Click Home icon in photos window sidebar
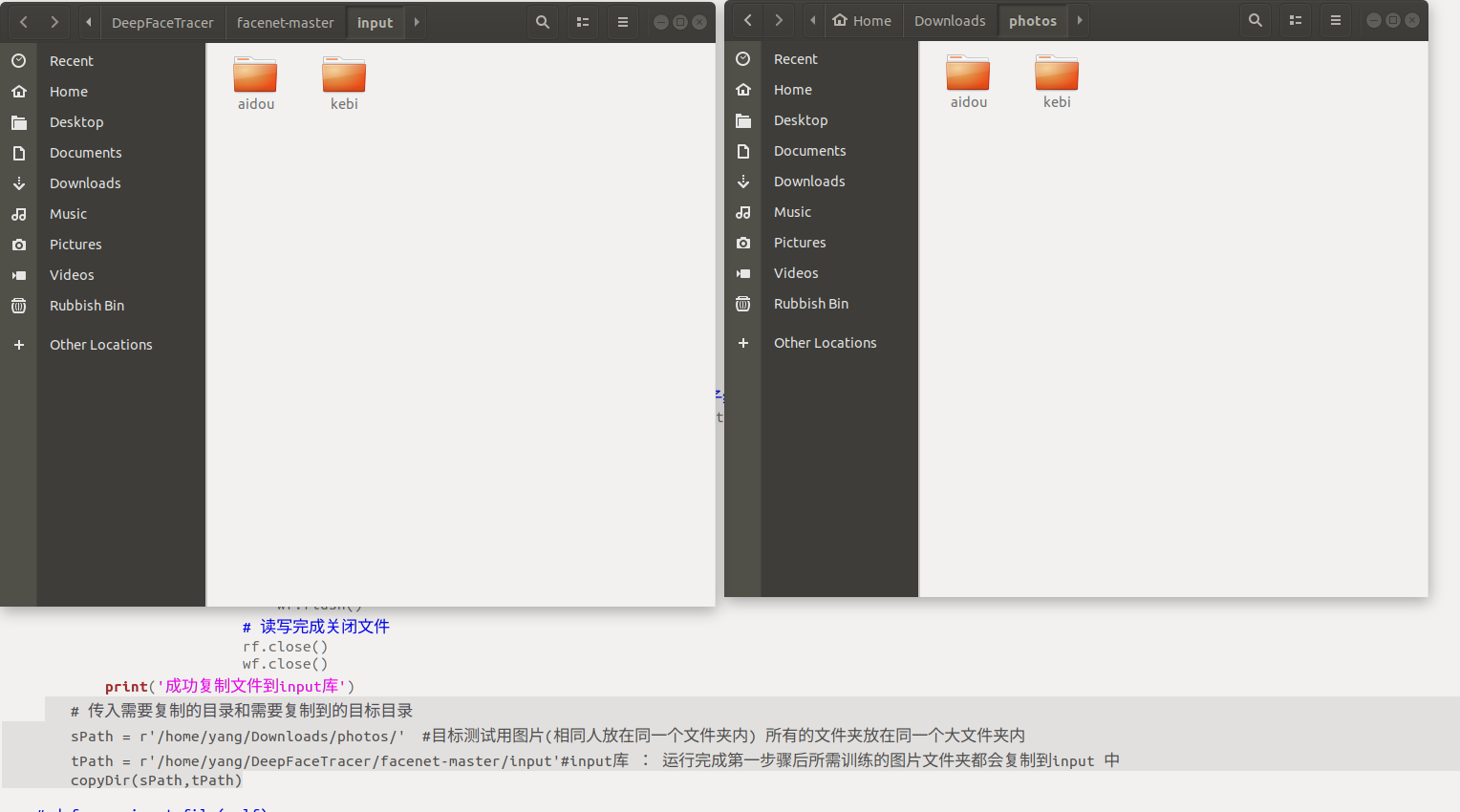This screenshot has width=1460, height=812. pyautogui.click(x=742, y=90)
